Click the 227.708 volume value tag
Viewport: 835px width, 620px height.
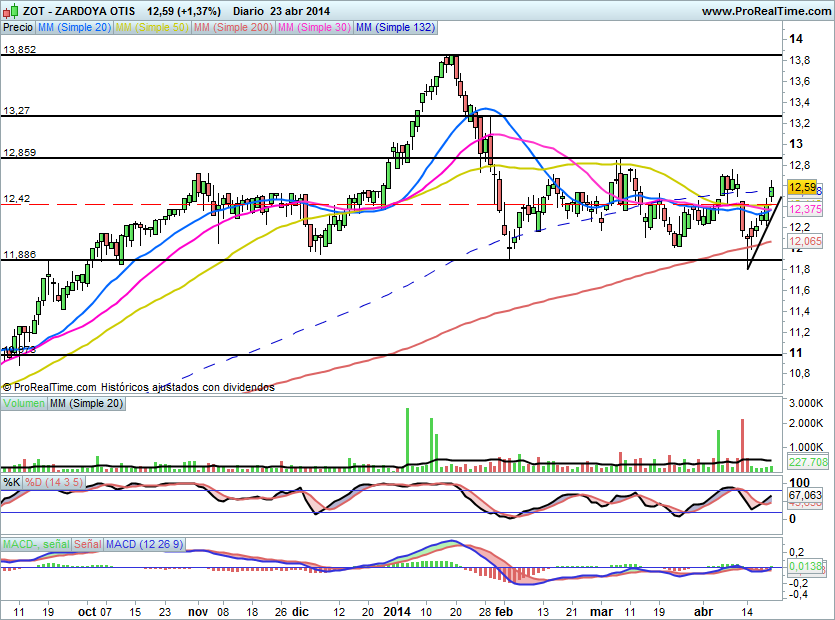click(808, 462)
